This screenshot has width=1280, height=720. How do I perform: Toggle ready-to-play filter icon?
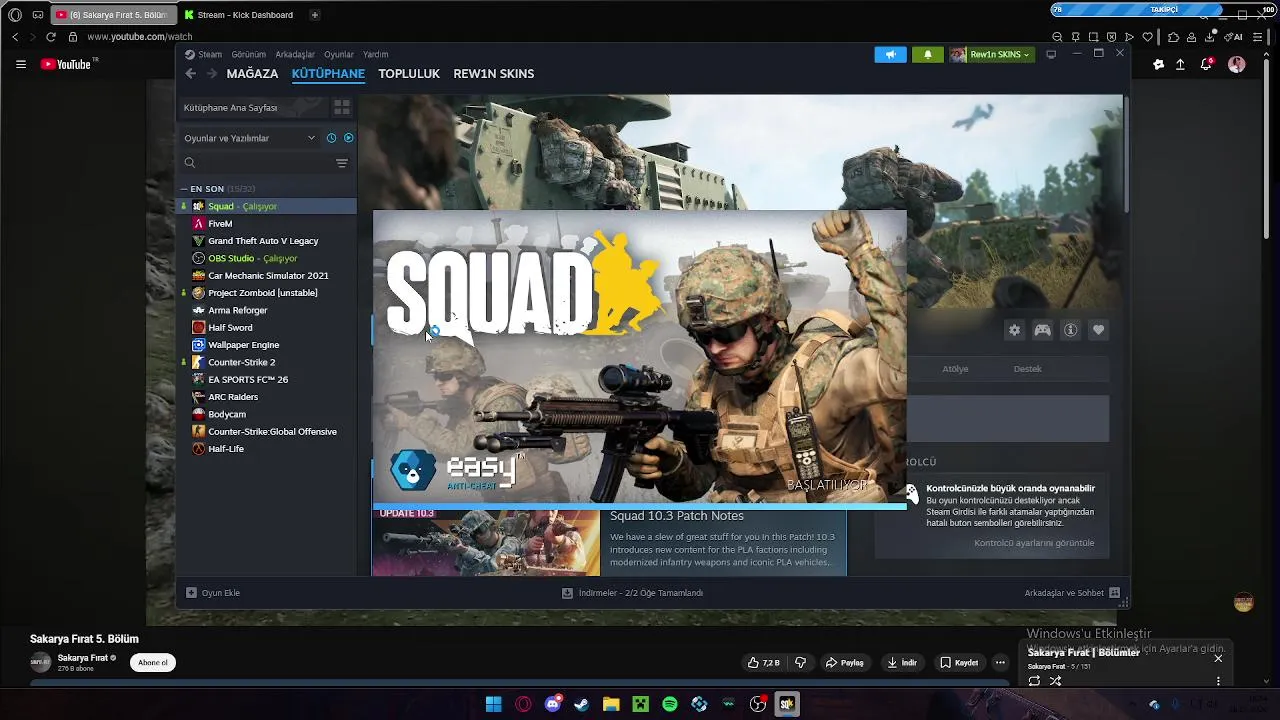coord(349,138)
